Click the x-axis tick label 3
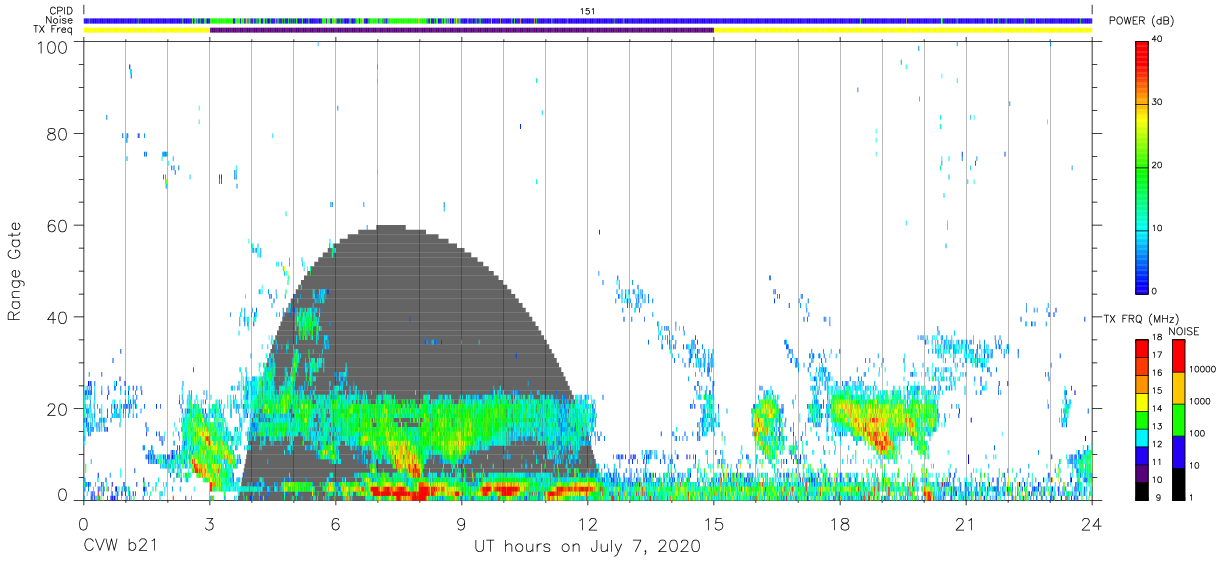This screenshot has height=567, width=1228. [209, 524]
